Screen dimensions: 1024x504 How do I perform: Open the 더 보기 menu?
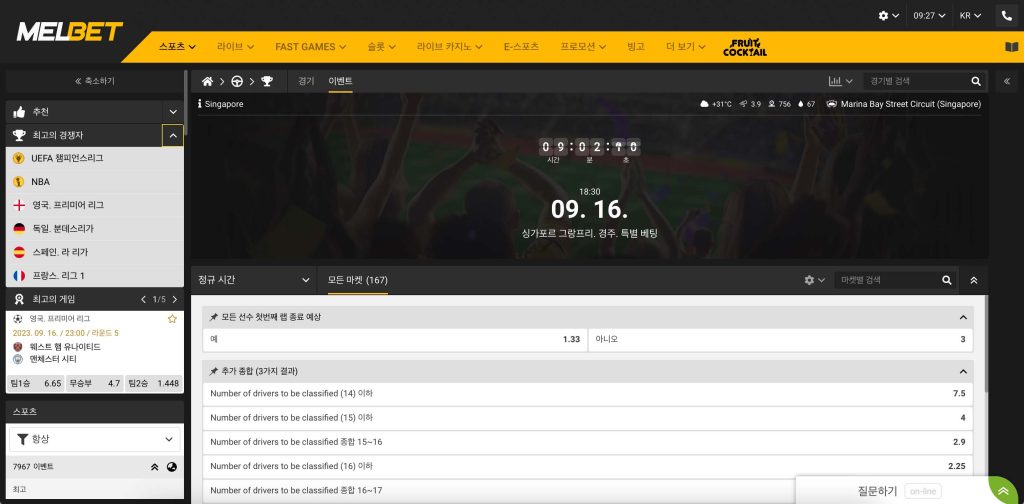(686, 47)
